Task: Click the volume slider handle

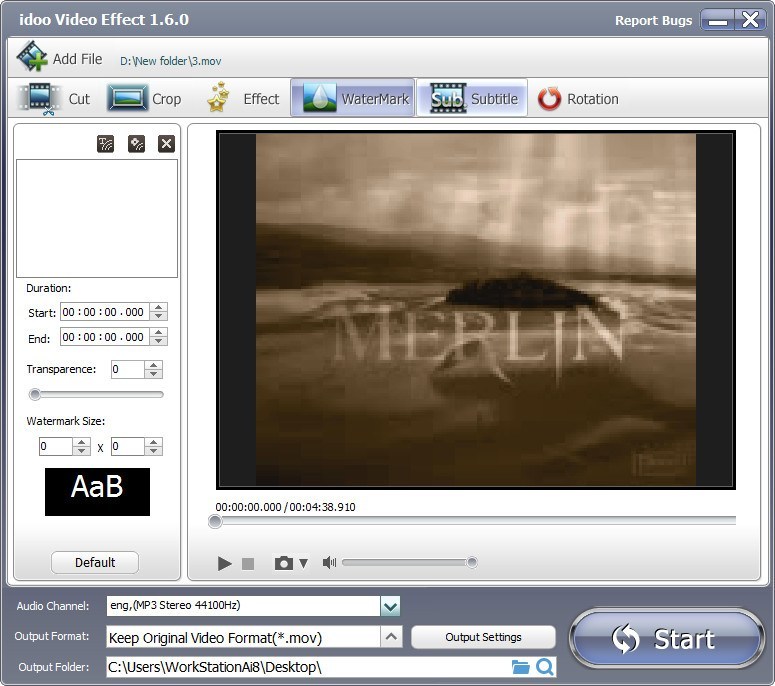Action: coord(472,562)
